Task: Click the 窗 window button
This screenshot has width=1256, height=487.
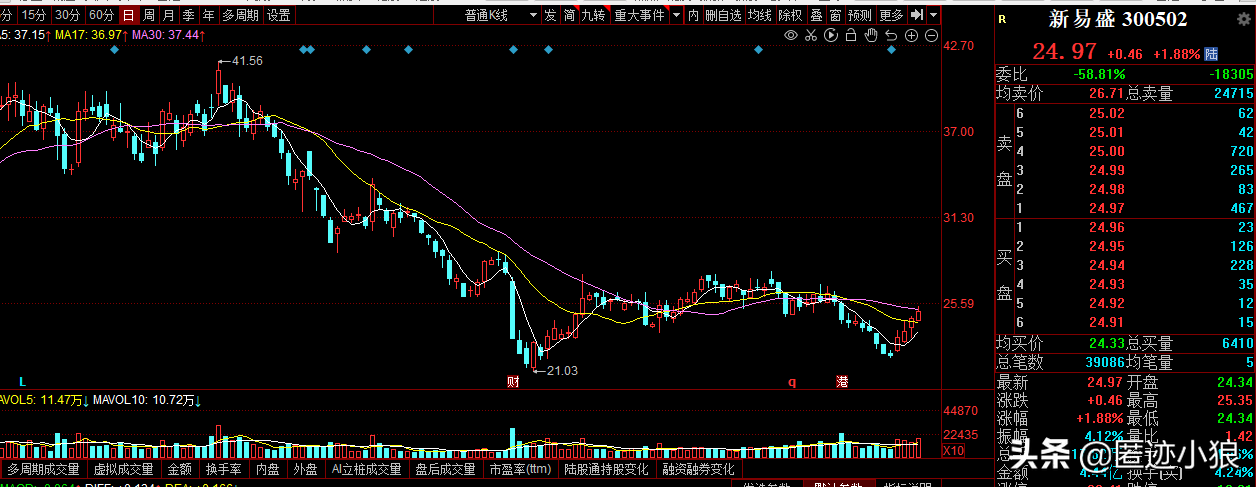Action: point(834,15)
